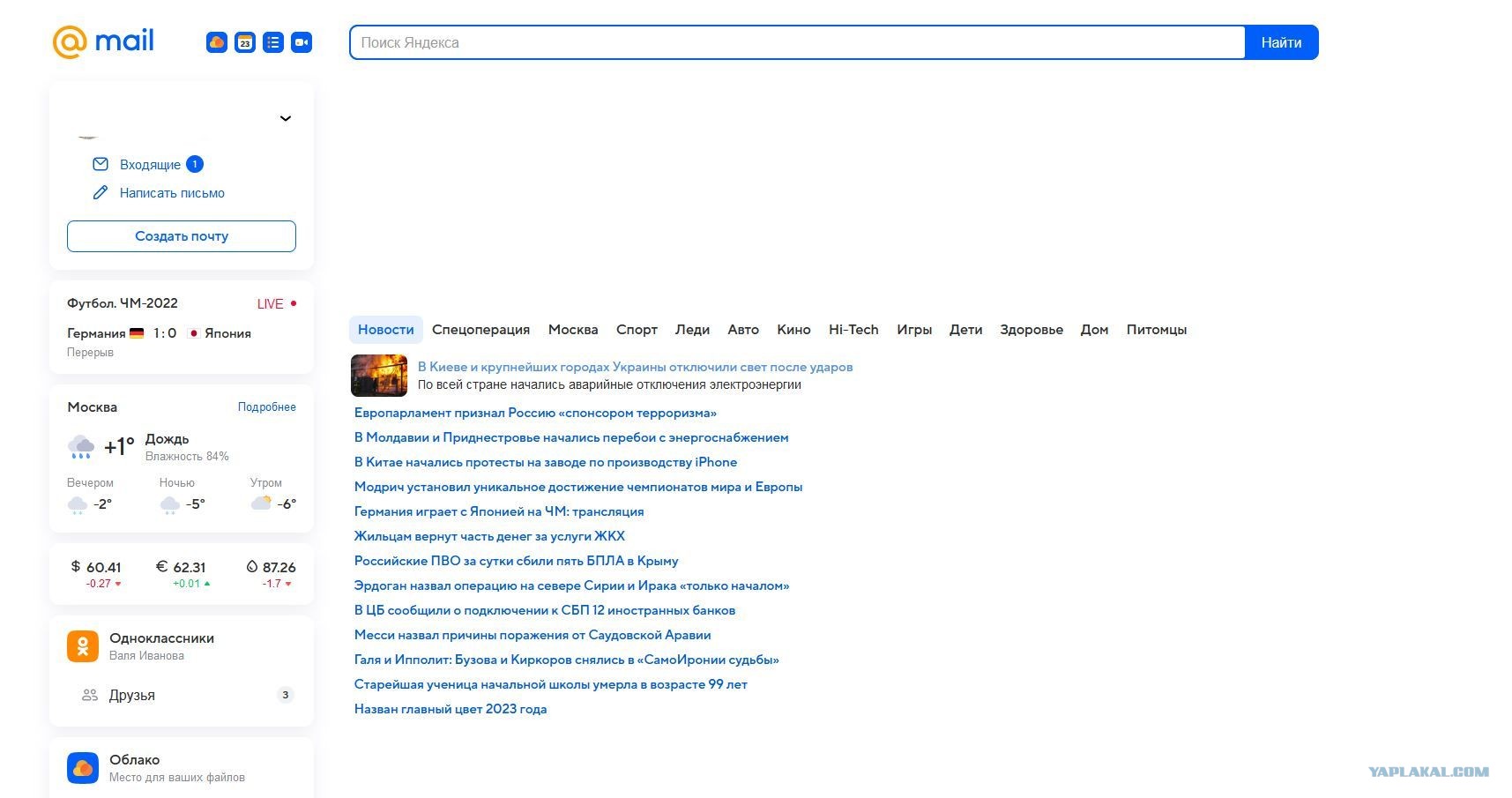Click the inbox envelope icon
The width and height of the screenshot is (1512, 798).
click(101, 164)
